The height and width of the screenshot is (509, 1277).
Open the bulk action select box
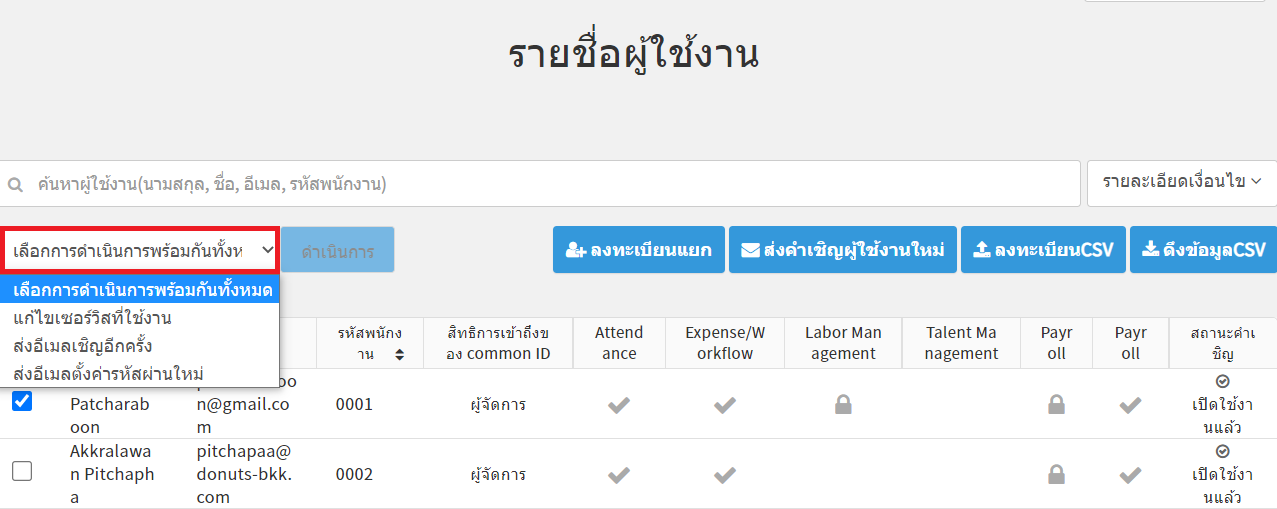pyautogui.click(x=141, y=250)
